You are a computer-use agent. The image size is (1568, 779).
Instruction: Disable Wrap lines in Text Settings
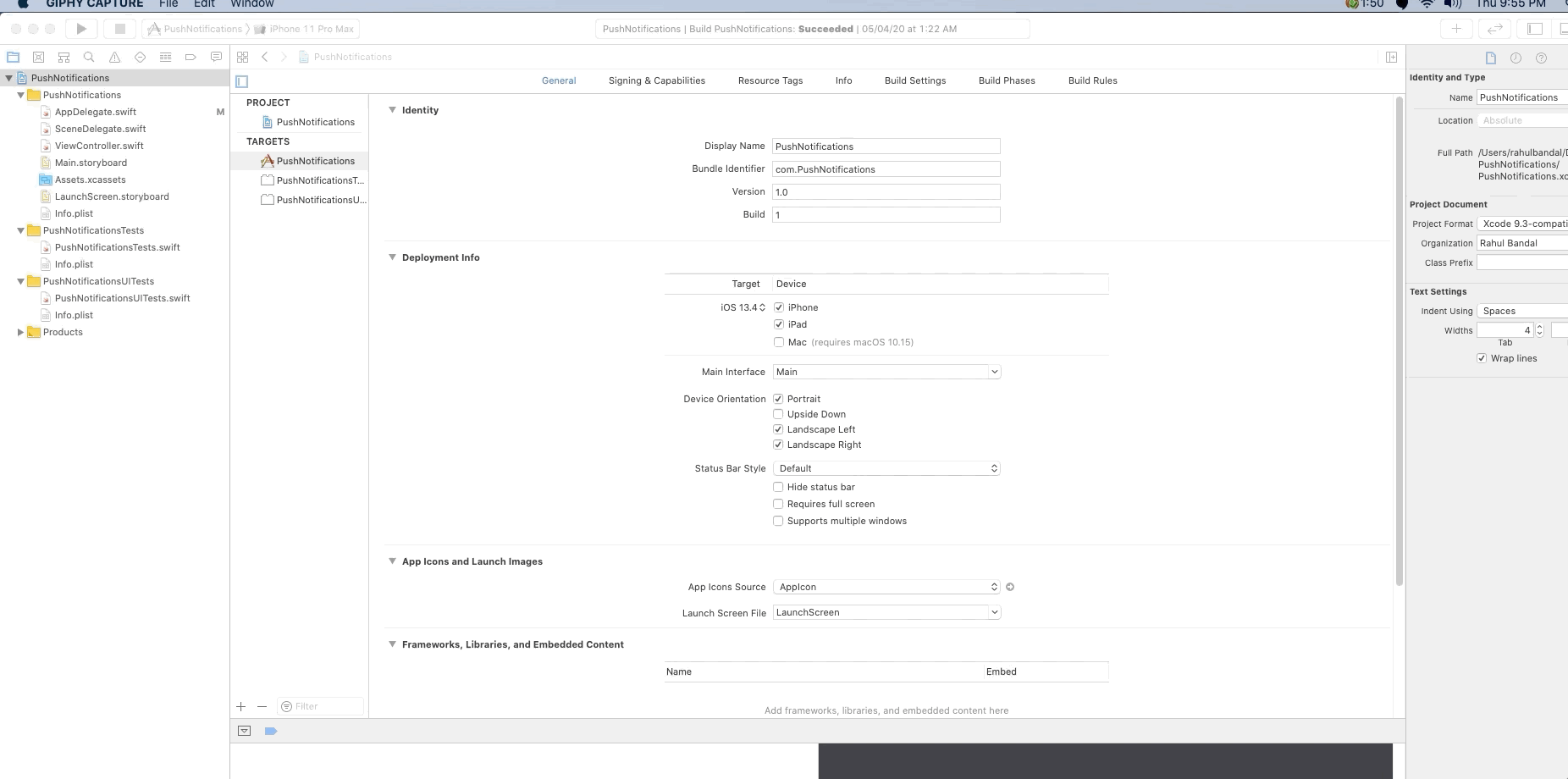pyautogui.click(x=1482, y=358)
